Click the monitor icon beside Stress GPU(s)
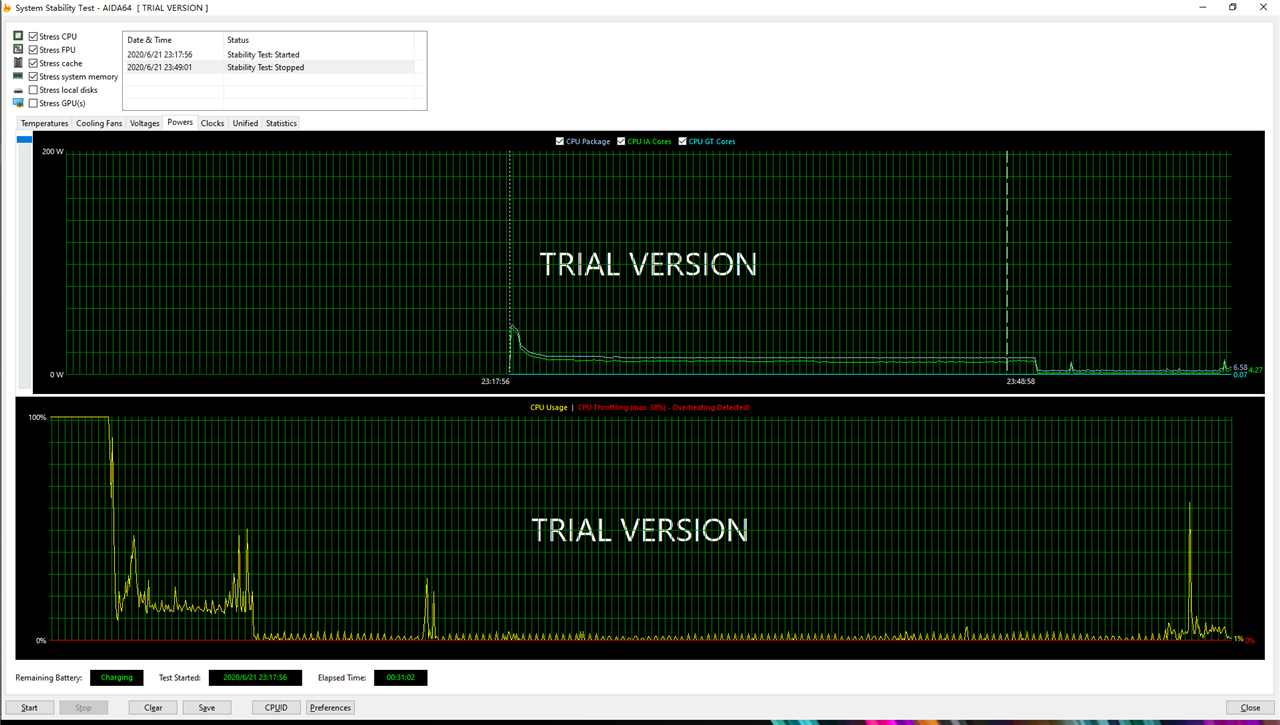Viewport: 1280px width, 725px height. 18,103
